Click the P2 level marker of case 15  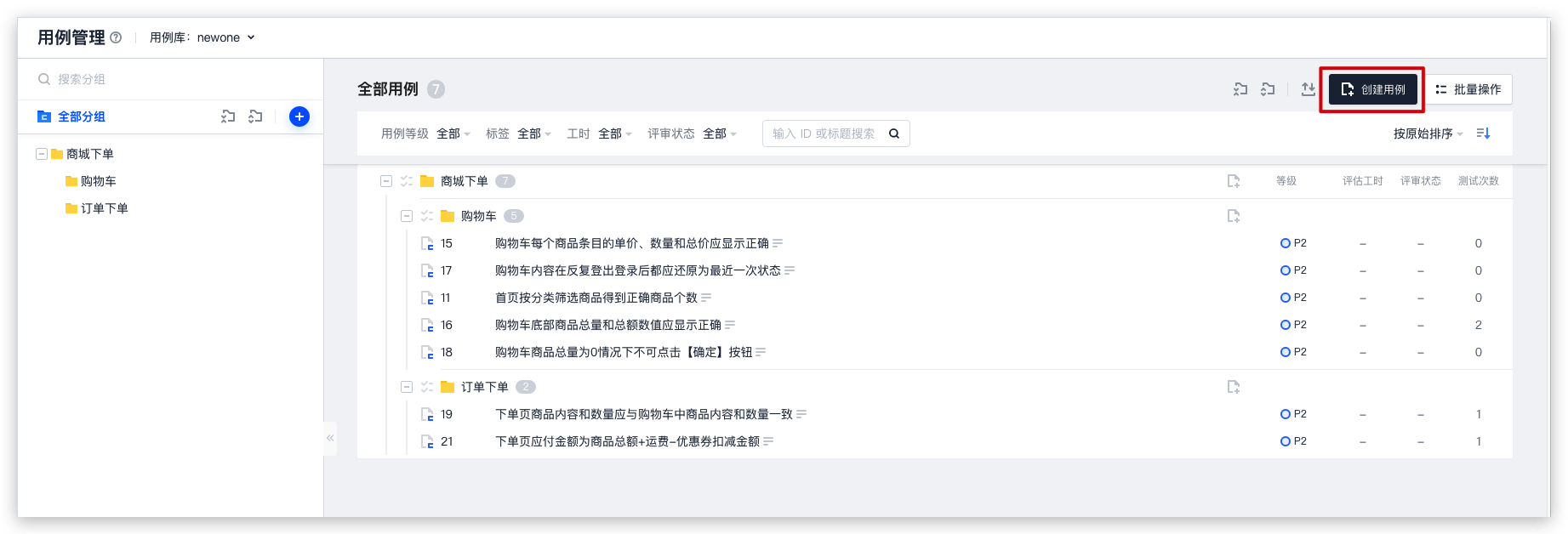tap(1293, 243)
